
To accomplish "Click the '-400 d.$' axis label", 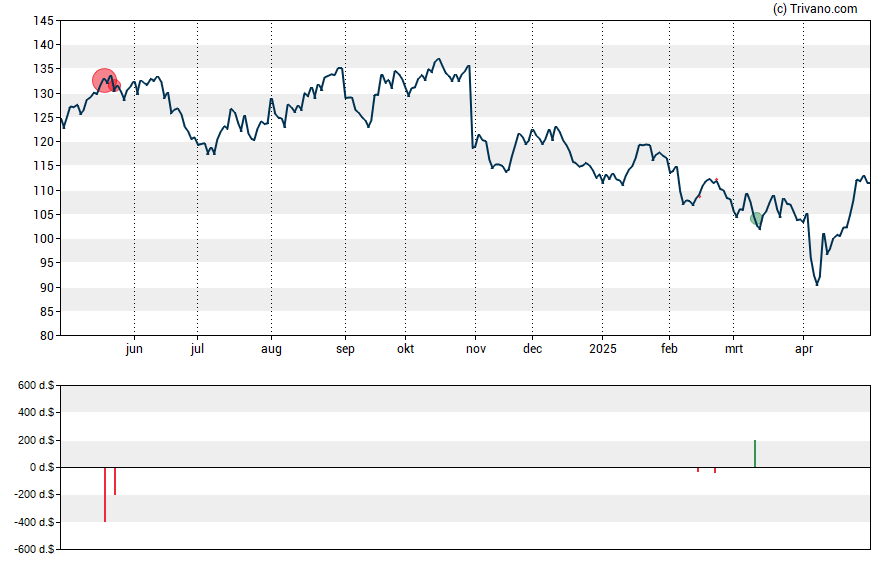I will [35, 523].
